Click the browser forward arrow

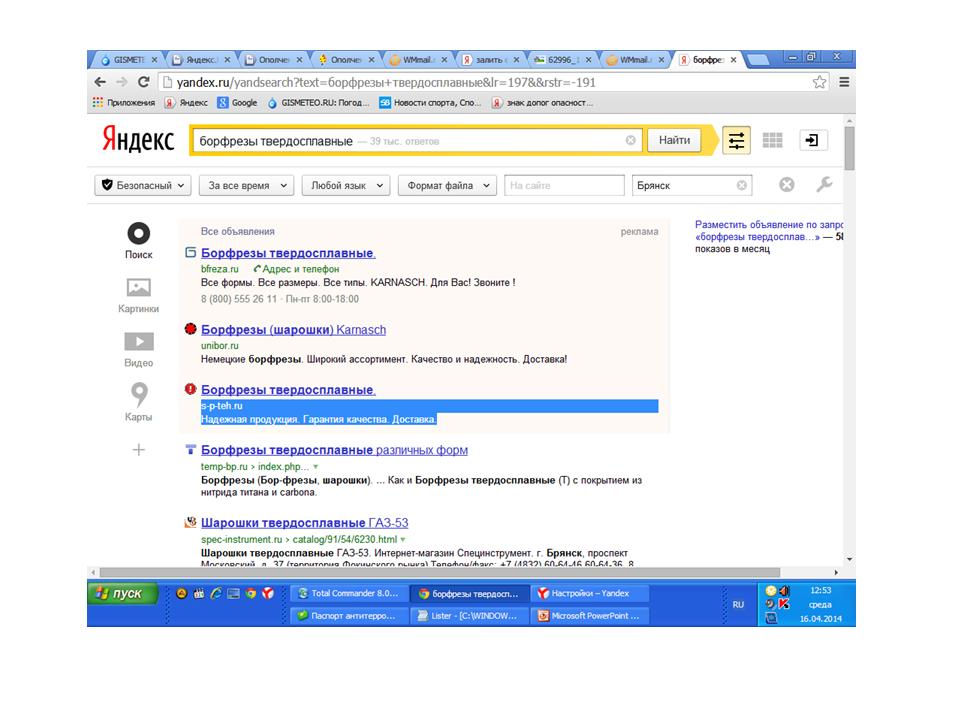(x=122, y=82)
